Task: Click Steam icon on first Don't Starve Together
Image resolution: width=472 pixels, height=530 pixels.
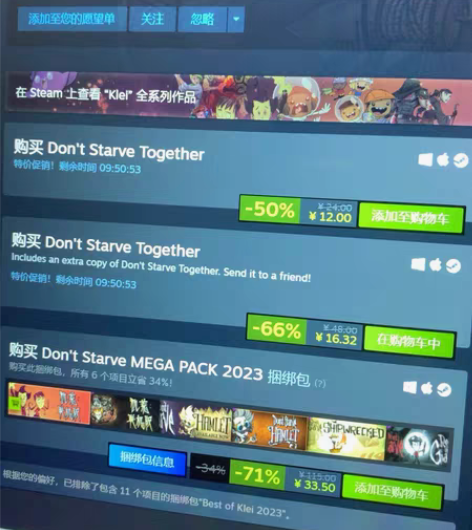Action: click(x=461, y=161)
